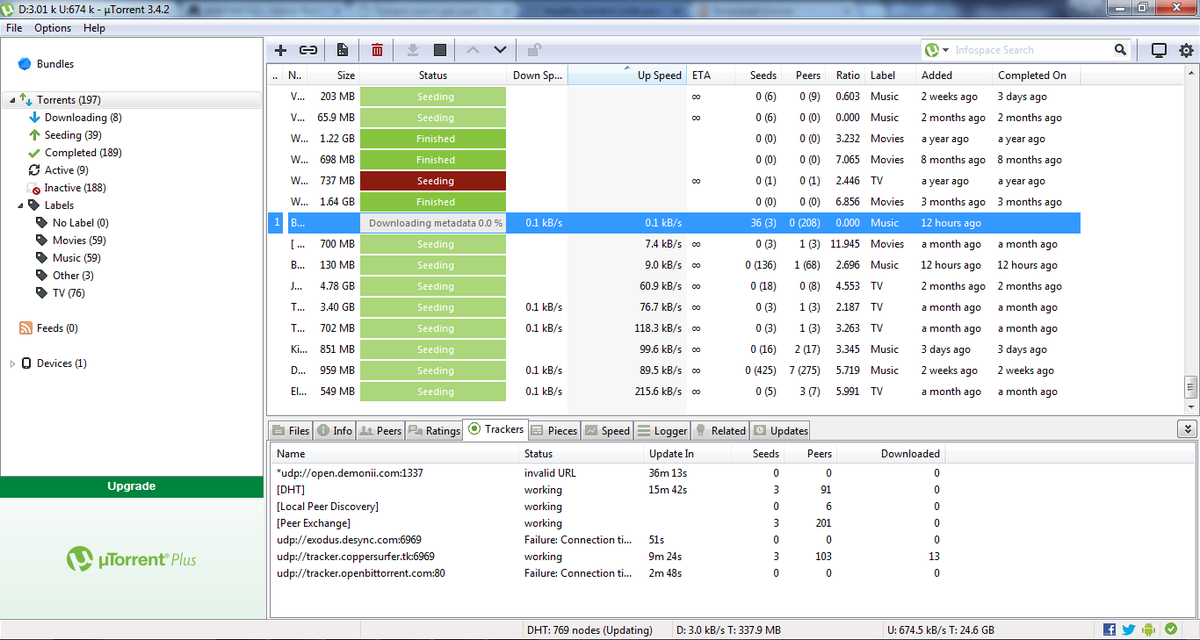Screen dimensions: 1200x640
Task: Click the µTorrent Plus banner
Action: (x=132, y=559)
